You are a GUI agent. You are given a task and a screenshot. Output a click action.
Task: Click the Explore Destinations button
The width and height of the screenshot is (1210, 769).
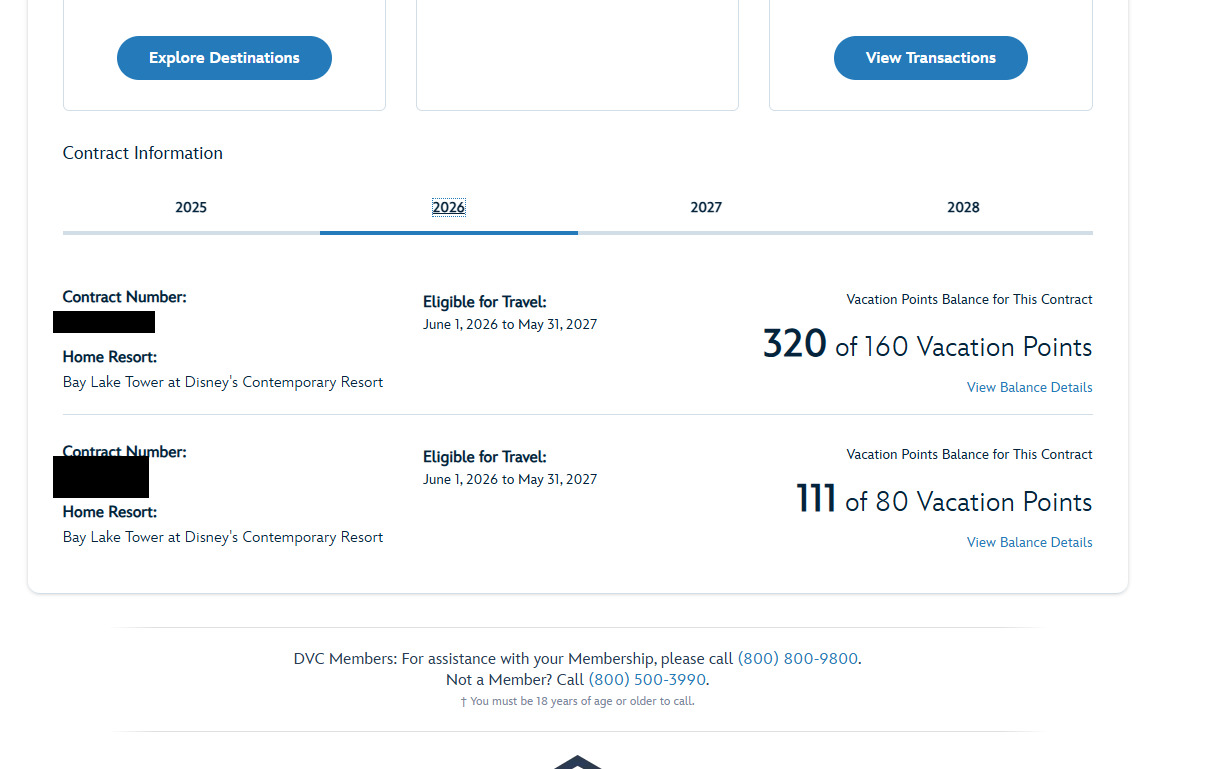point(224,58)
